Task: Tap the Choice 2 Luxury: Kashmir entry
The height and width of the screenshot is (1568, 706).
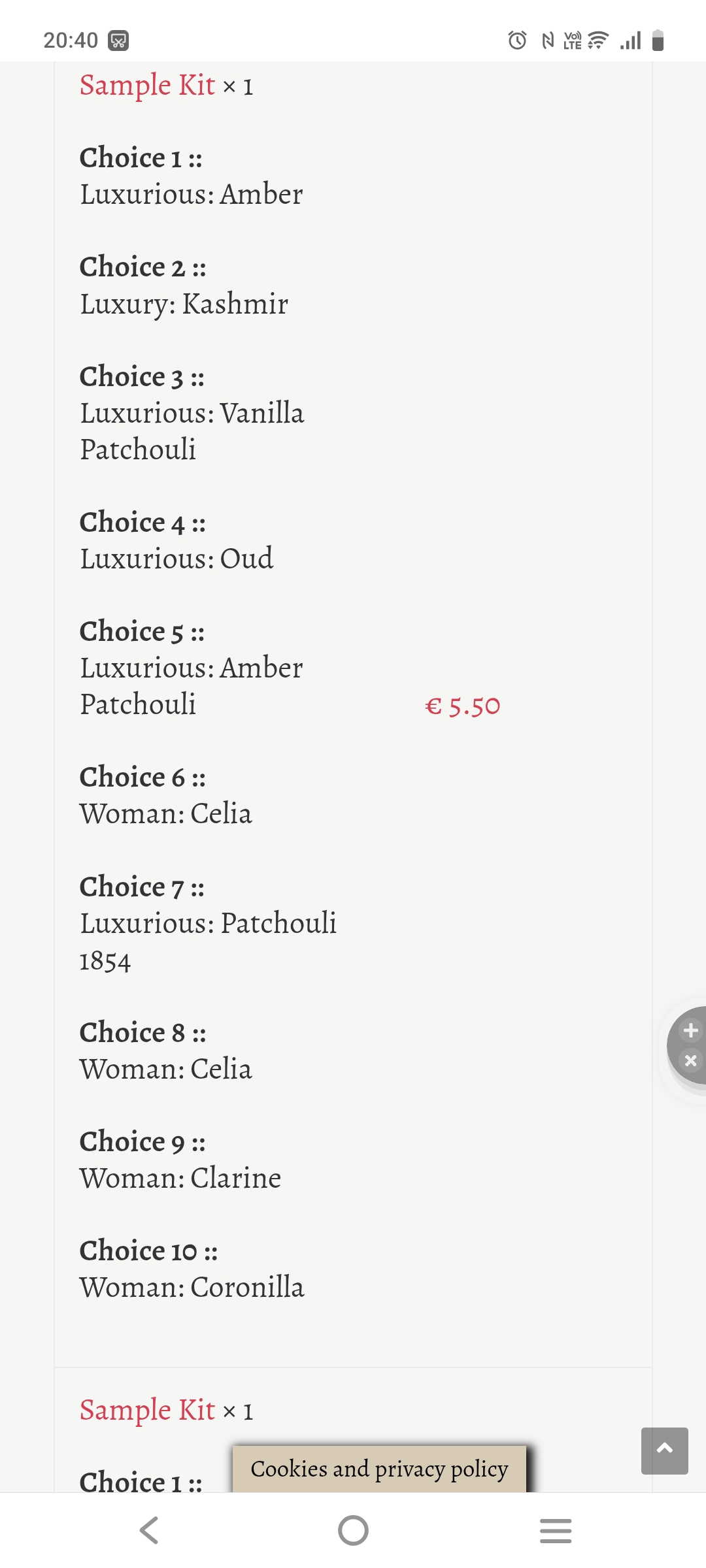Action: 184,286
